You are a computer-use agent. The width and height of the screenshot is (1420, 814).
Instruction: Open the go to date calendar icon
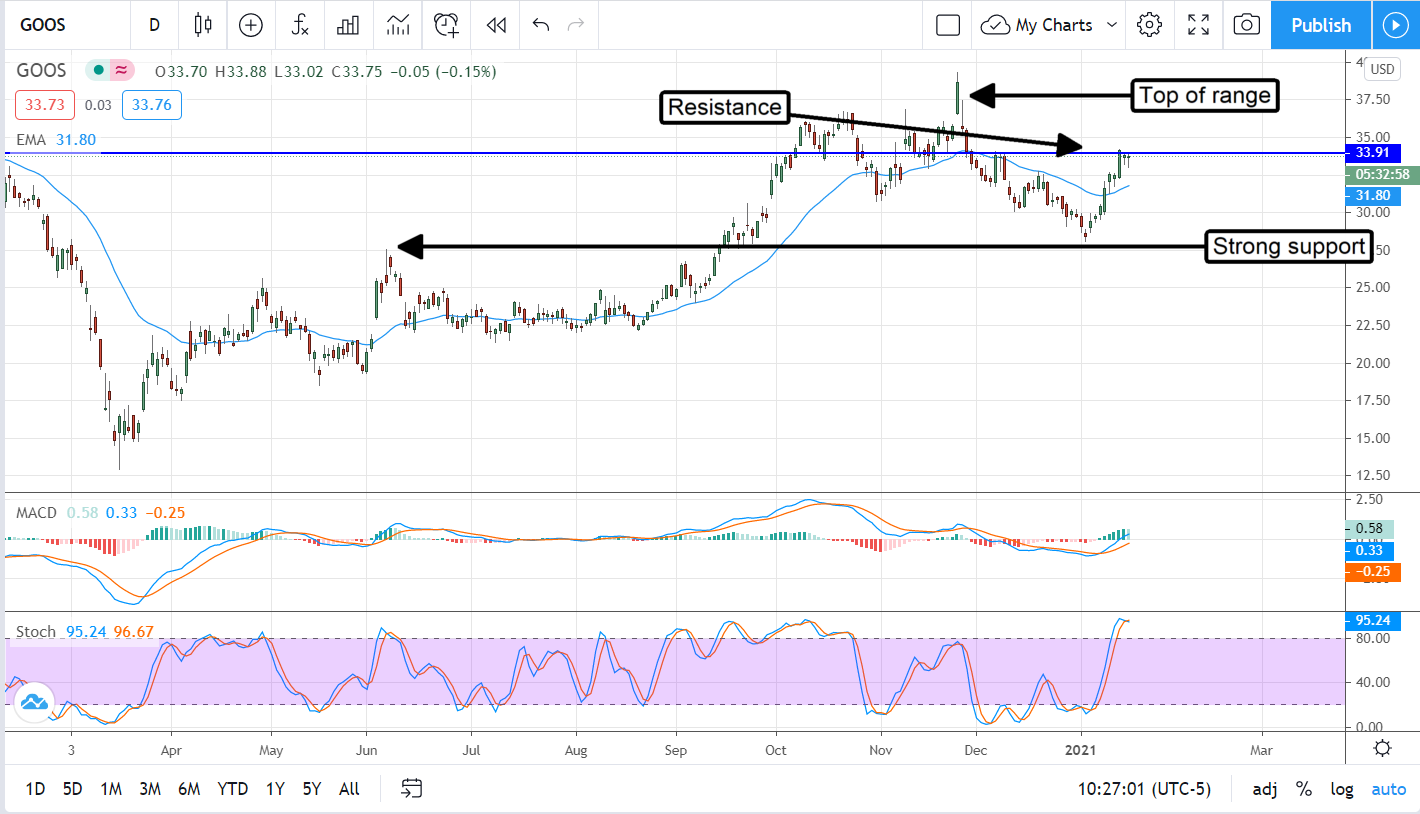(412, 789)
